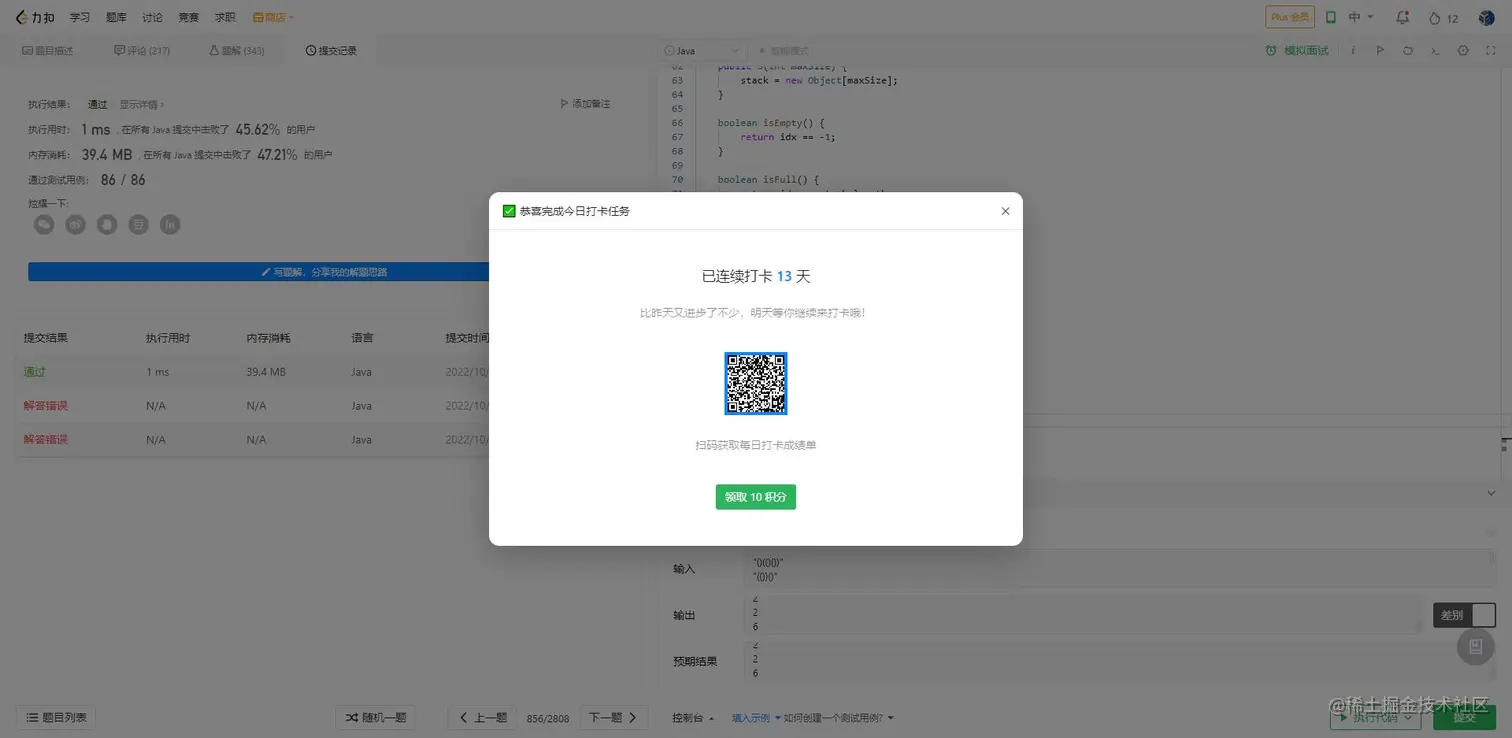
Task: Click the reset code icon
Action: point(1407,51)
